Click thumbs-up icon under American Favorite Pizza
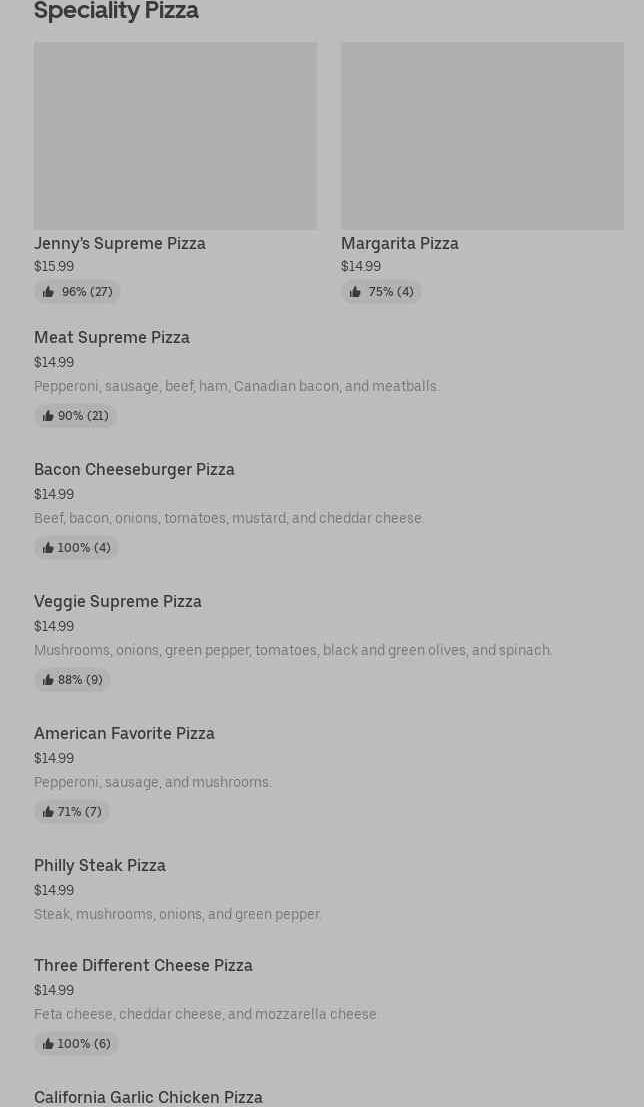Image resolution: width=644 pixels, height=1107 pixels. point(48,812)
